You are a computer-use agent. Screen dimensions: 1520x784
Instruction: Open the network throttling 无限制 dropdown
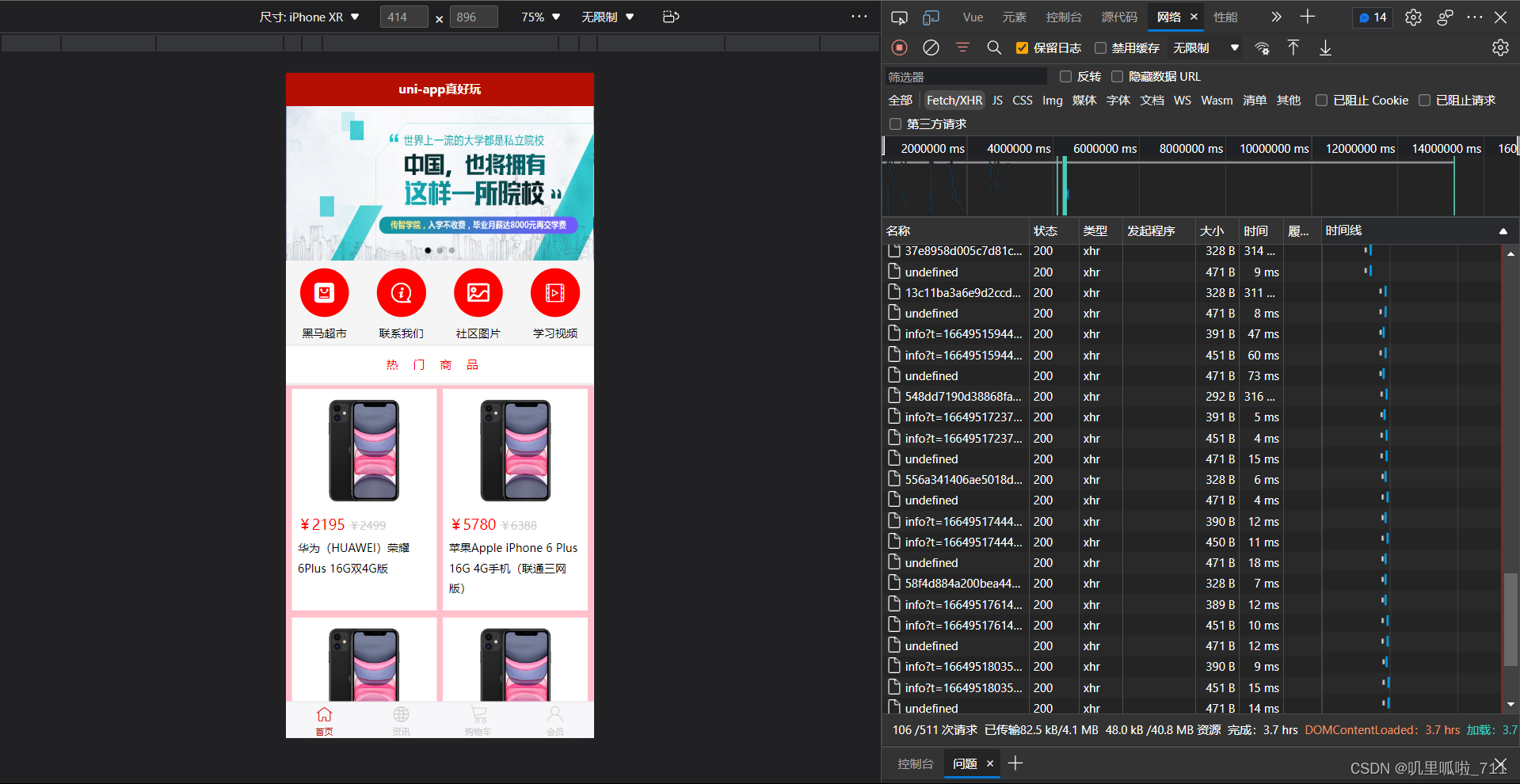point(1206,48)
